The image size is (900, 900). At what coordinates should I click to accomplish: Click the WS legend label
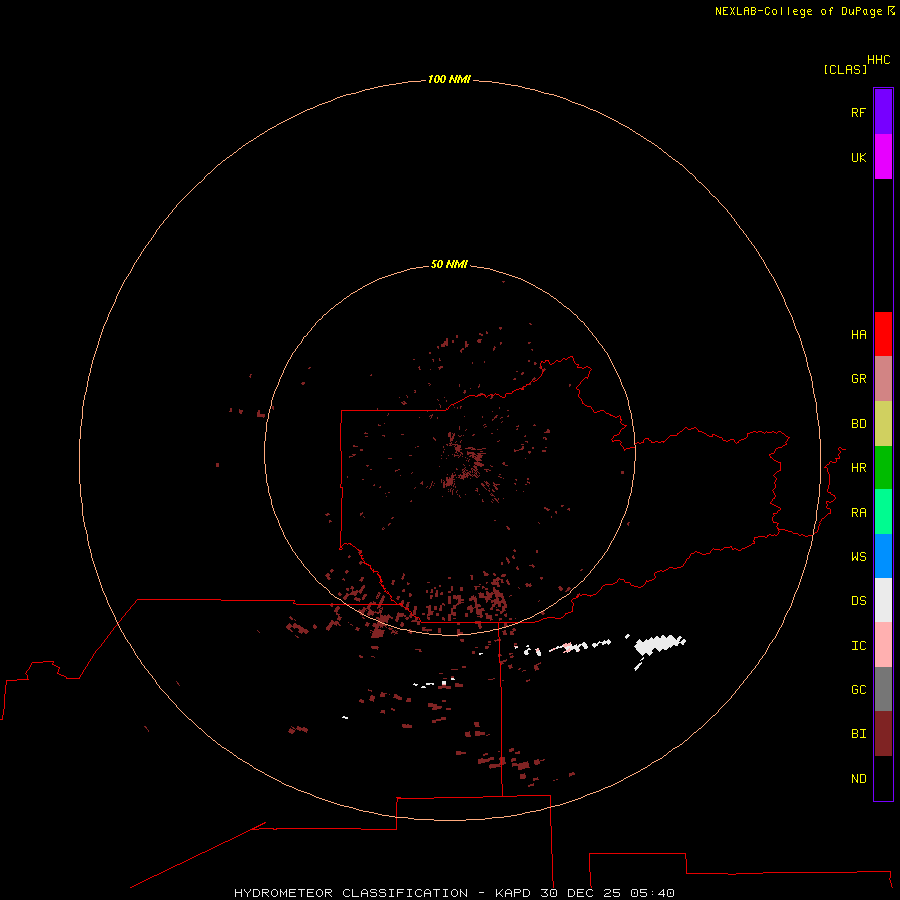858,557
